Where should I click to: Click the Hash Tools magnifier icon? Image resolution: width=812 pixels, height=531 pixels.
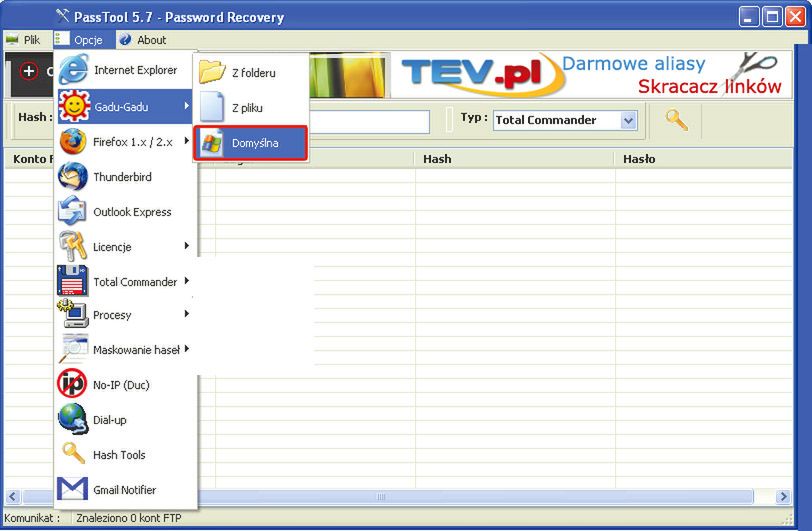click(x=73, y=453)
